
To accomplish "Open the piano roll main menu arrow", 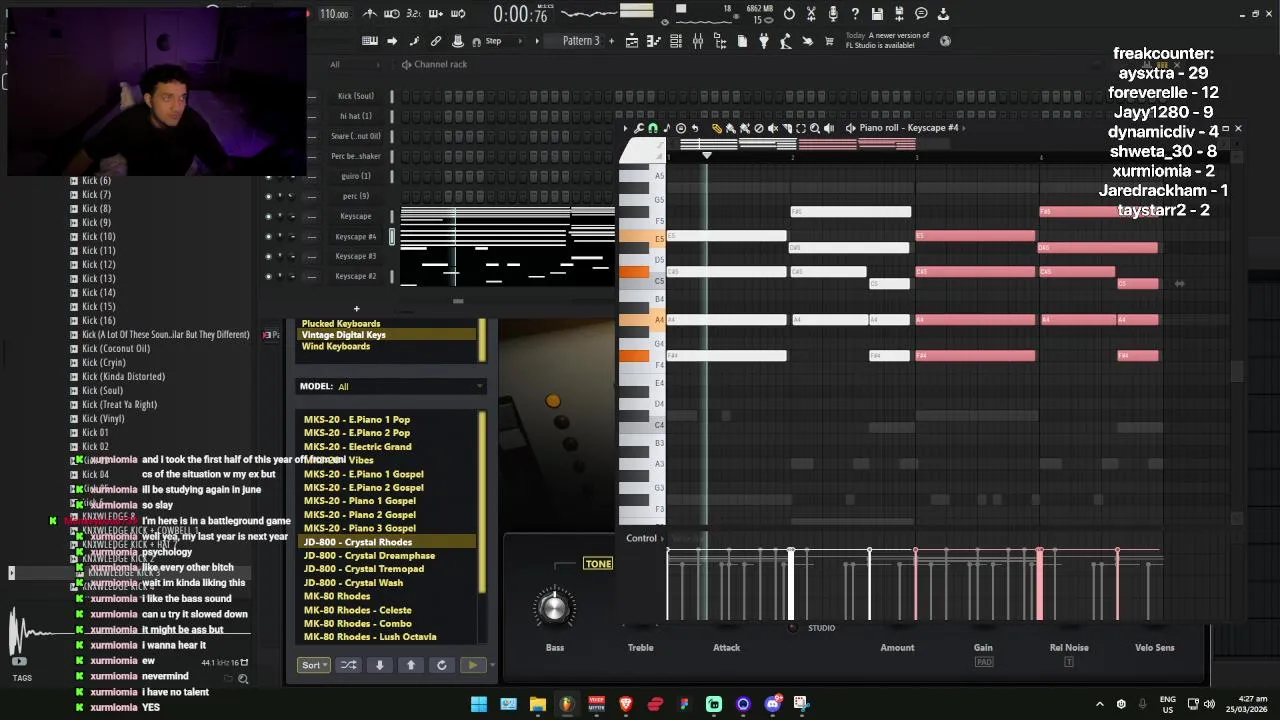I will [625, 128].
